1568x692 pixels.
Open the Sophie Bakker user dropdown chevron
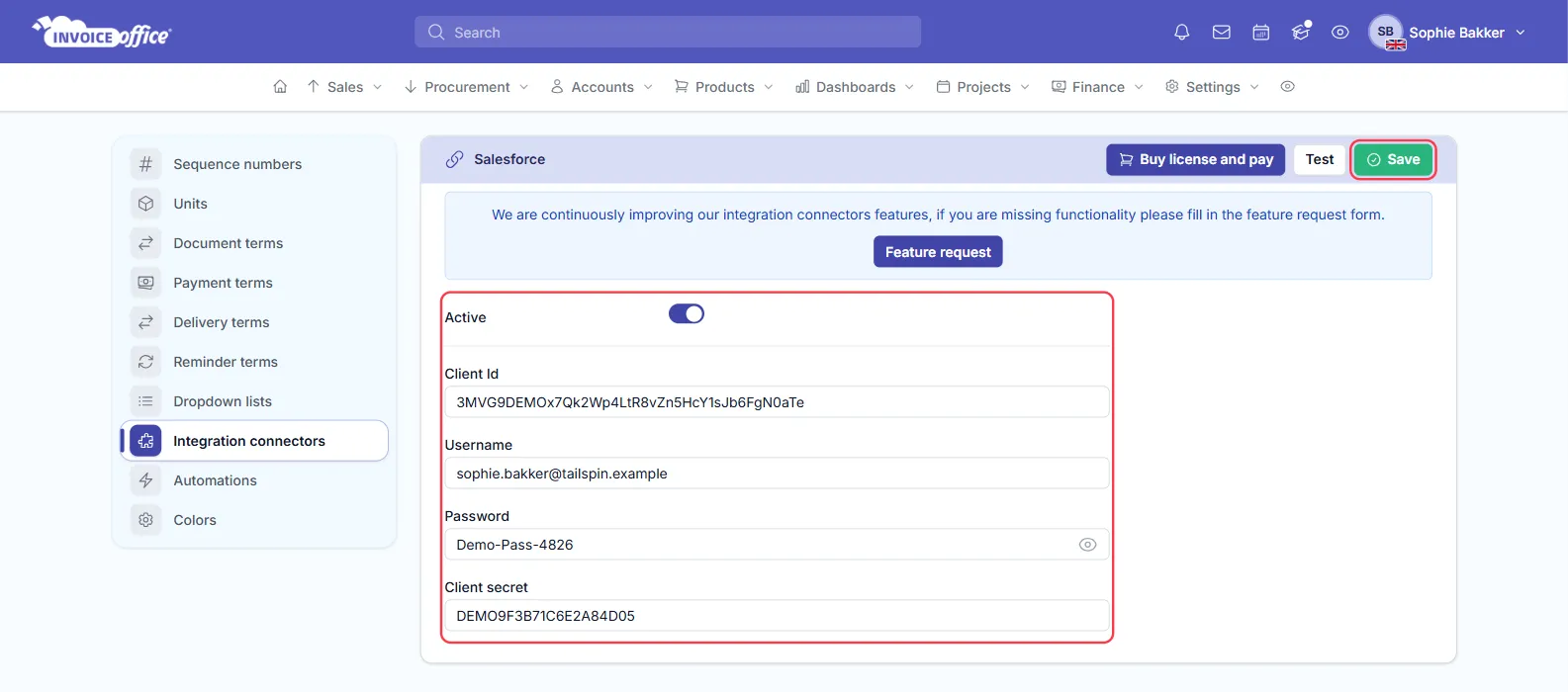point(1521,33)
